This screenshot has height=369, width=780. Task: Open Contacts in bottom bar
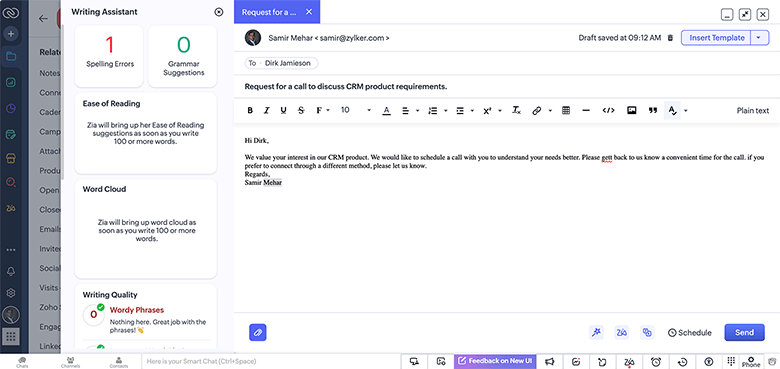tap(118, 362)
